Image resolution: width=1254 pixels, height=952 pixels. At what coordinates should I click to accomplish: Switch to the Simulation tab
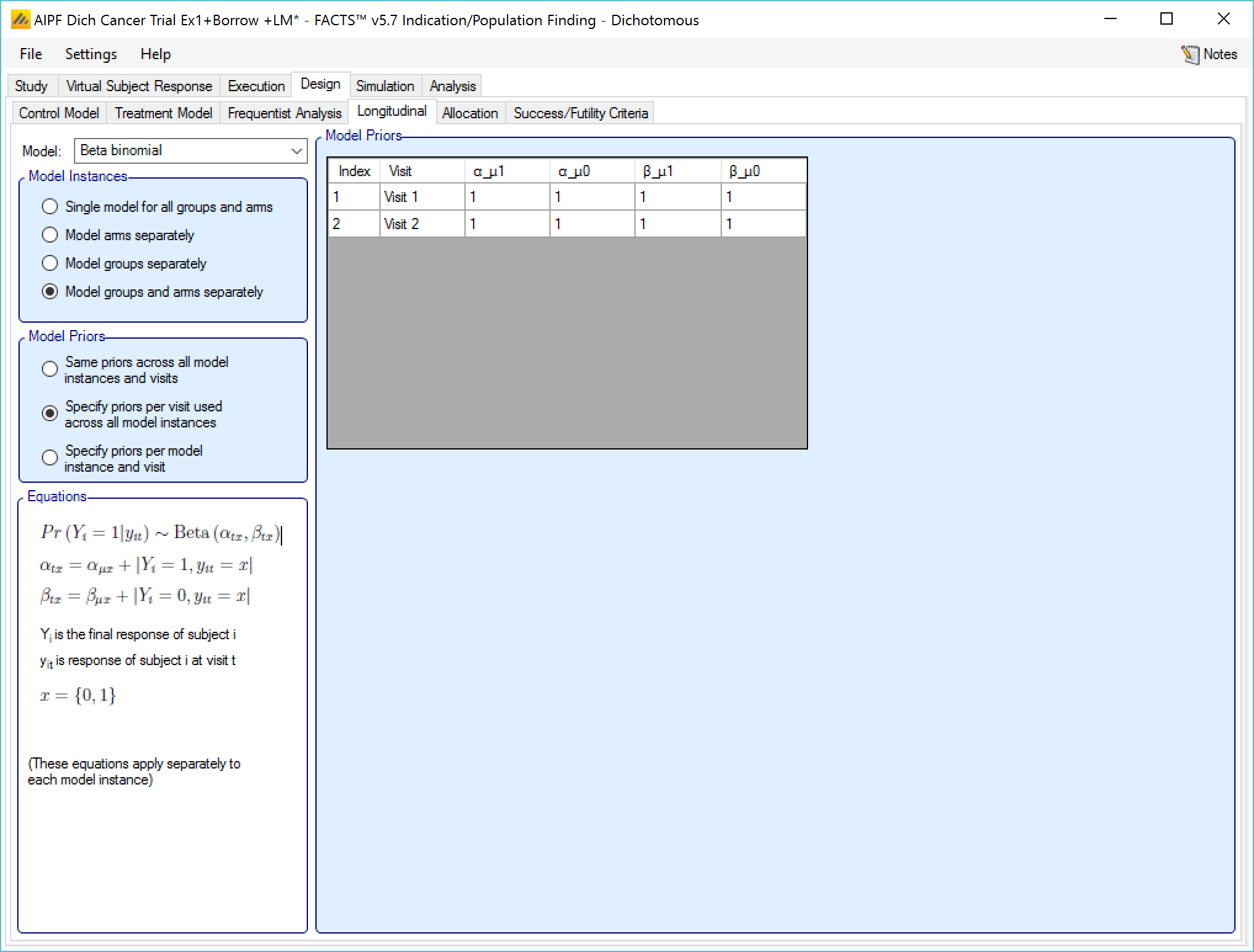point(385,86)
